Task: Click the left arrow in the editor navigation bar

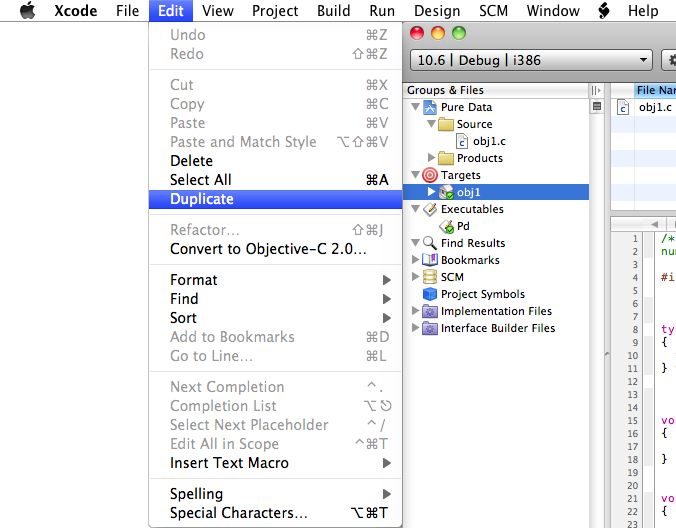Action: [655, 224]
